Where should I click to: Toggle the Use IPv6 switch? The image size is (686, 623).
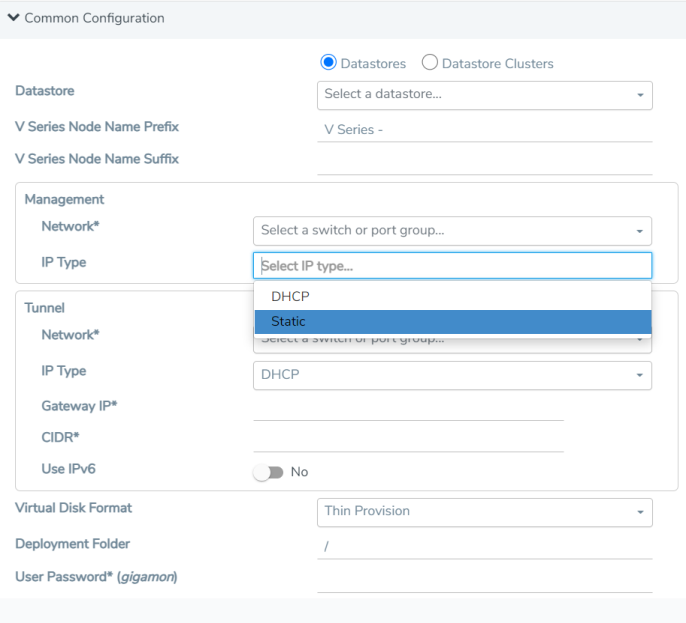268,472
